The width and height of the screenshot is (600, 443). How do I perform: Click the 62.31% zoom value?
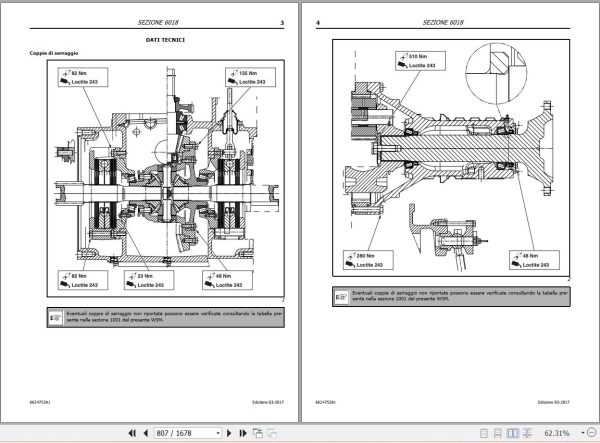coord(557,433)
